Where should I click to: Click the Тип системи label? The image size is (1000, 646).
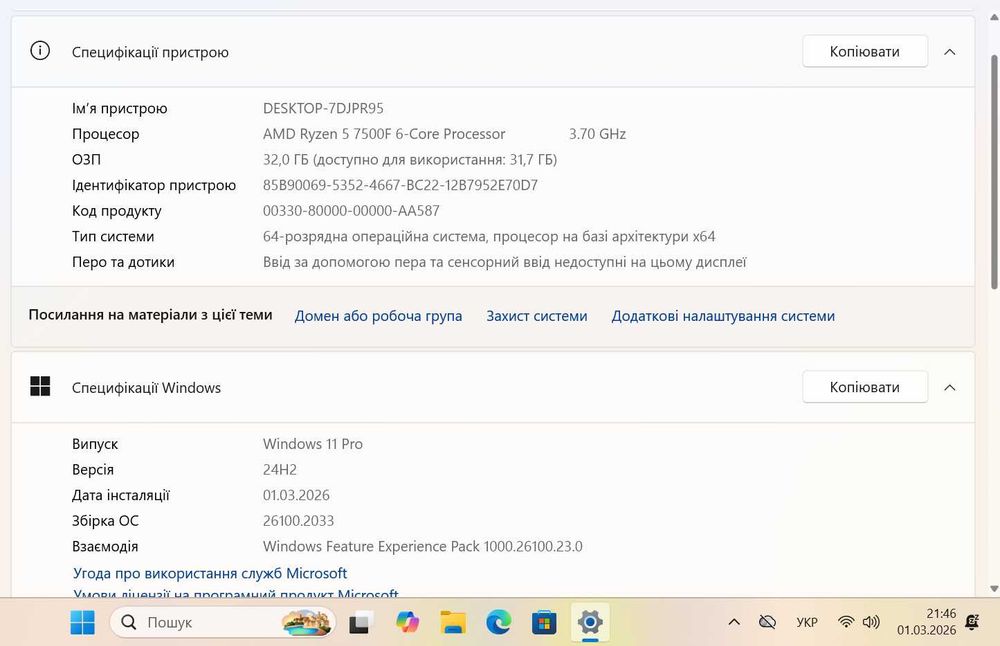click(x=113, y=237)
